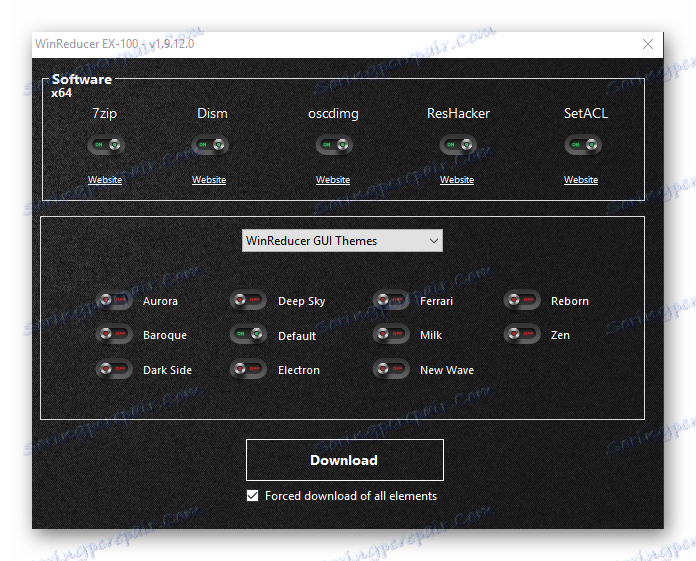Enable the Deep Sky theme switch
Viewport: 696px width, 561px height.
248,300
